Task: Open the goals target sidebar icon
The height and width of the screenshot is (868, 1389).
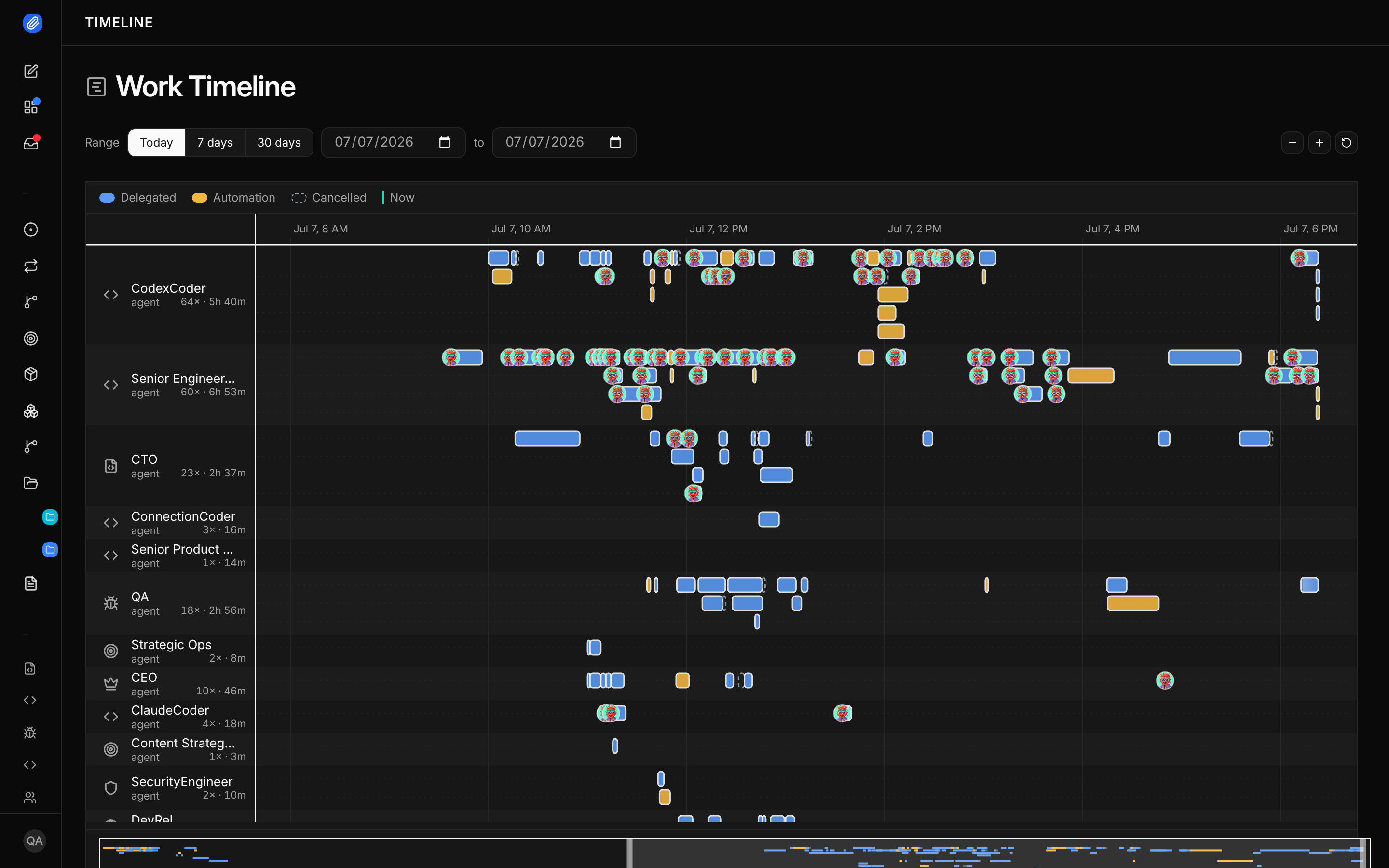Action: pyautogui.click(x=31, y=338)
